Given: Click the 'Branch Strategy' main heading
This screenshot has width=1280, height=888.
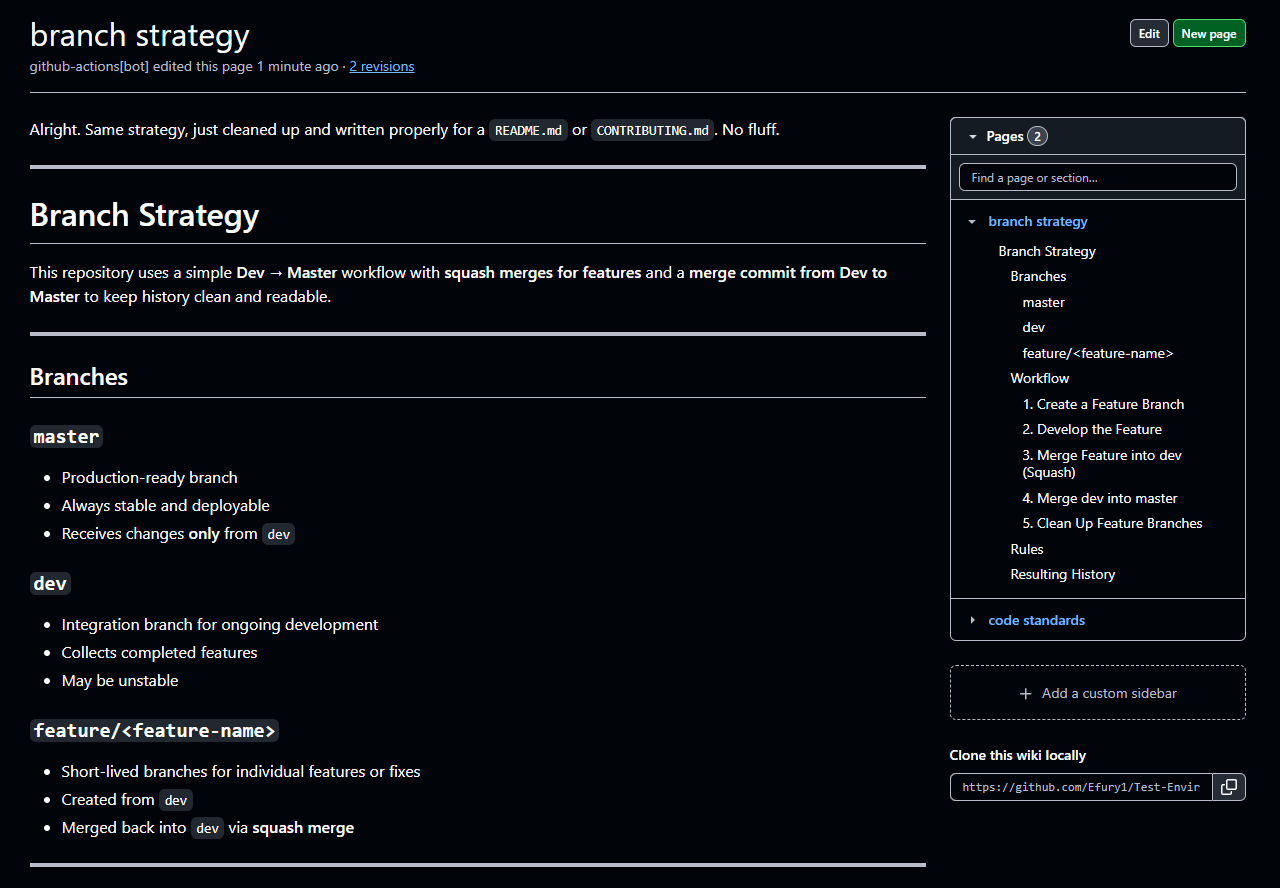Looking at the screenshot, I should pos(145,215).
